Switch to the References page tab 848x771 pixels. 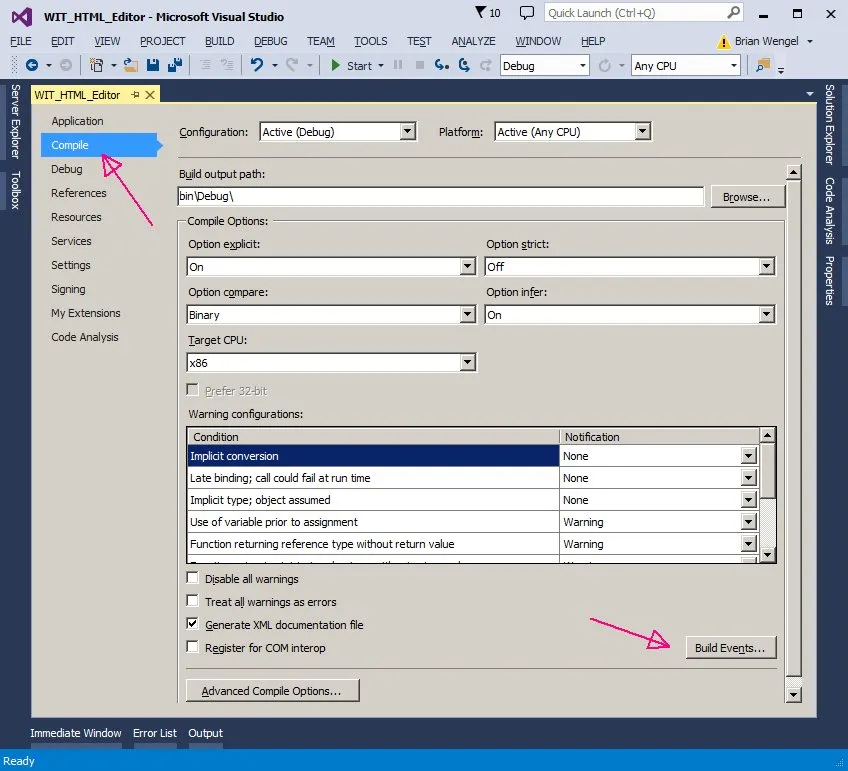[79, 193]
